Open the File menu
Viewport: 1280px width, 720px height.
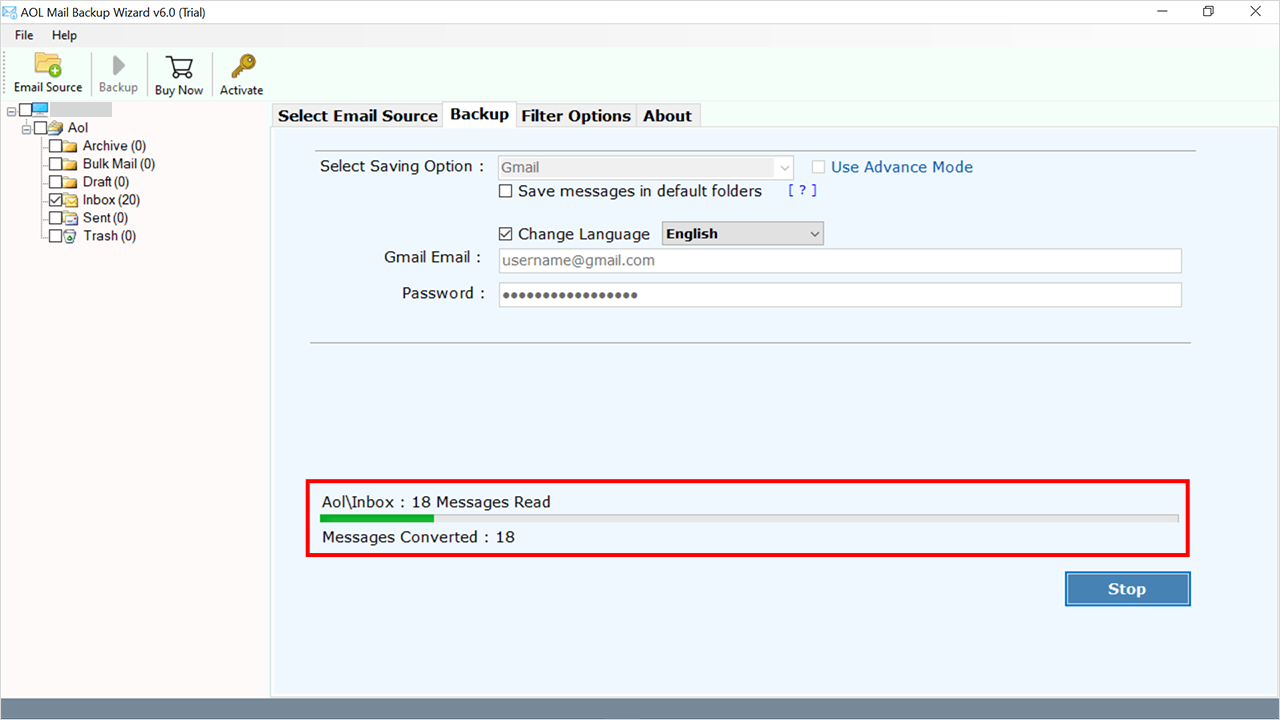[24, 35]
